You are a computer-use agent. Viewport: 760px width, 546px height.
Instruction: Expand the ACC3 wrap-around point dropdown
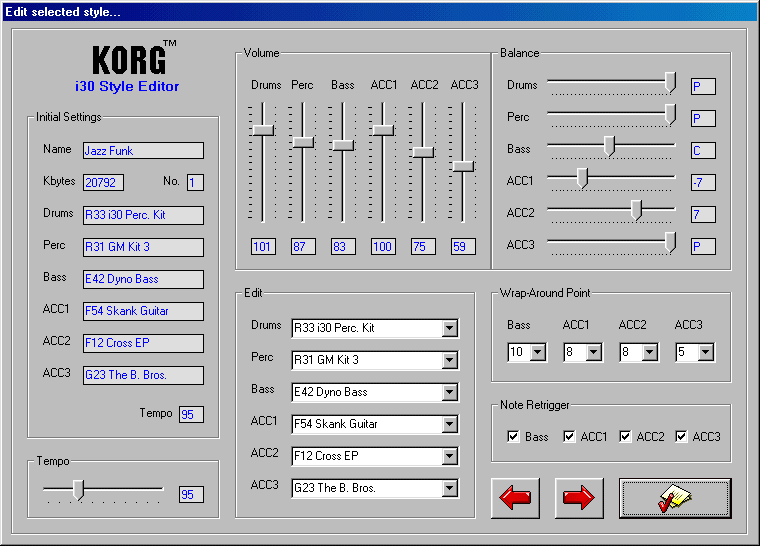(706, 352)
